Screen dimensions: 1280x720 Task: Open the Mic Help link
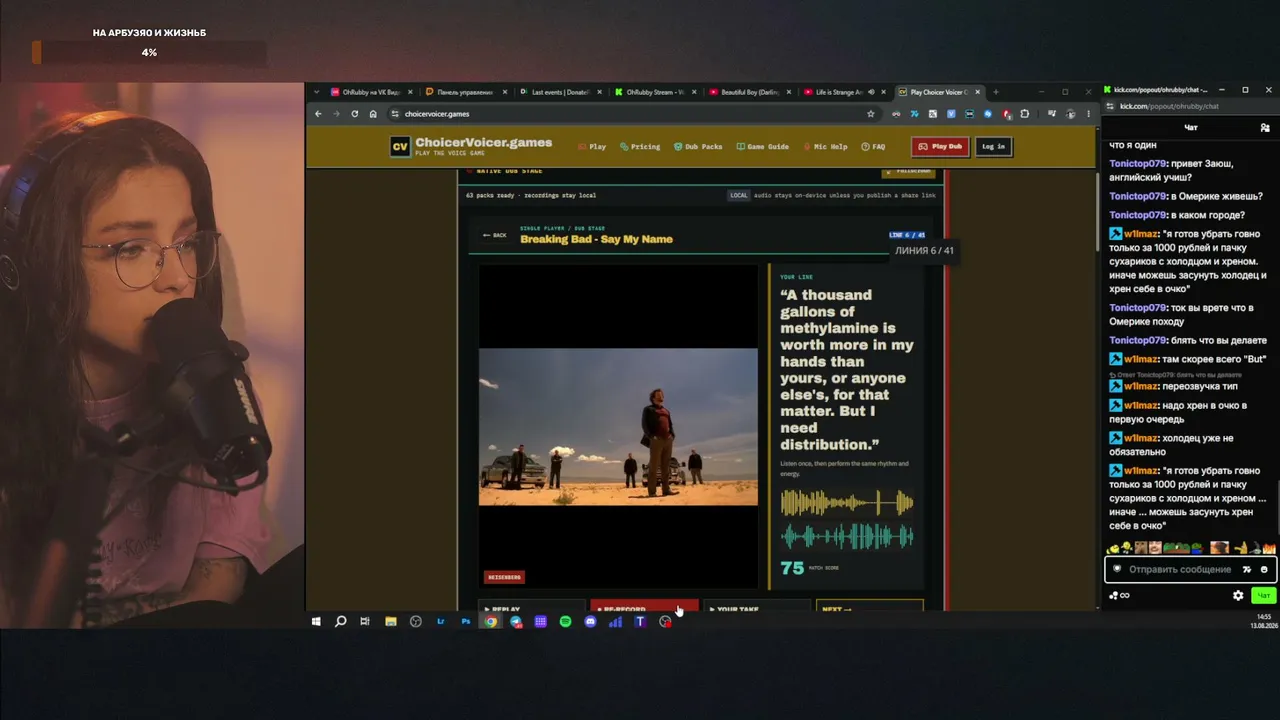(826, 147)
